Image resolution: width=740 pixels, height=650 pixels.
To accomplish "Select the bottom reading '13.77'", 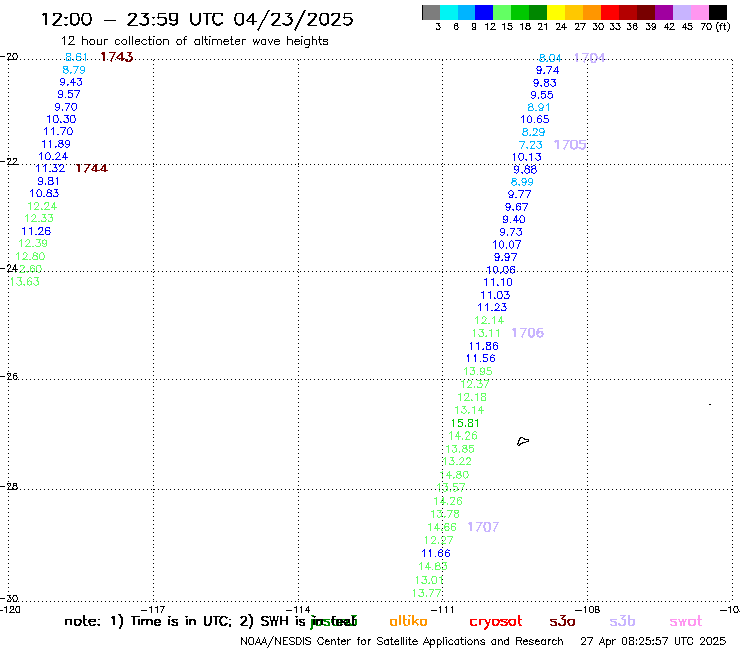I will 427,593.
